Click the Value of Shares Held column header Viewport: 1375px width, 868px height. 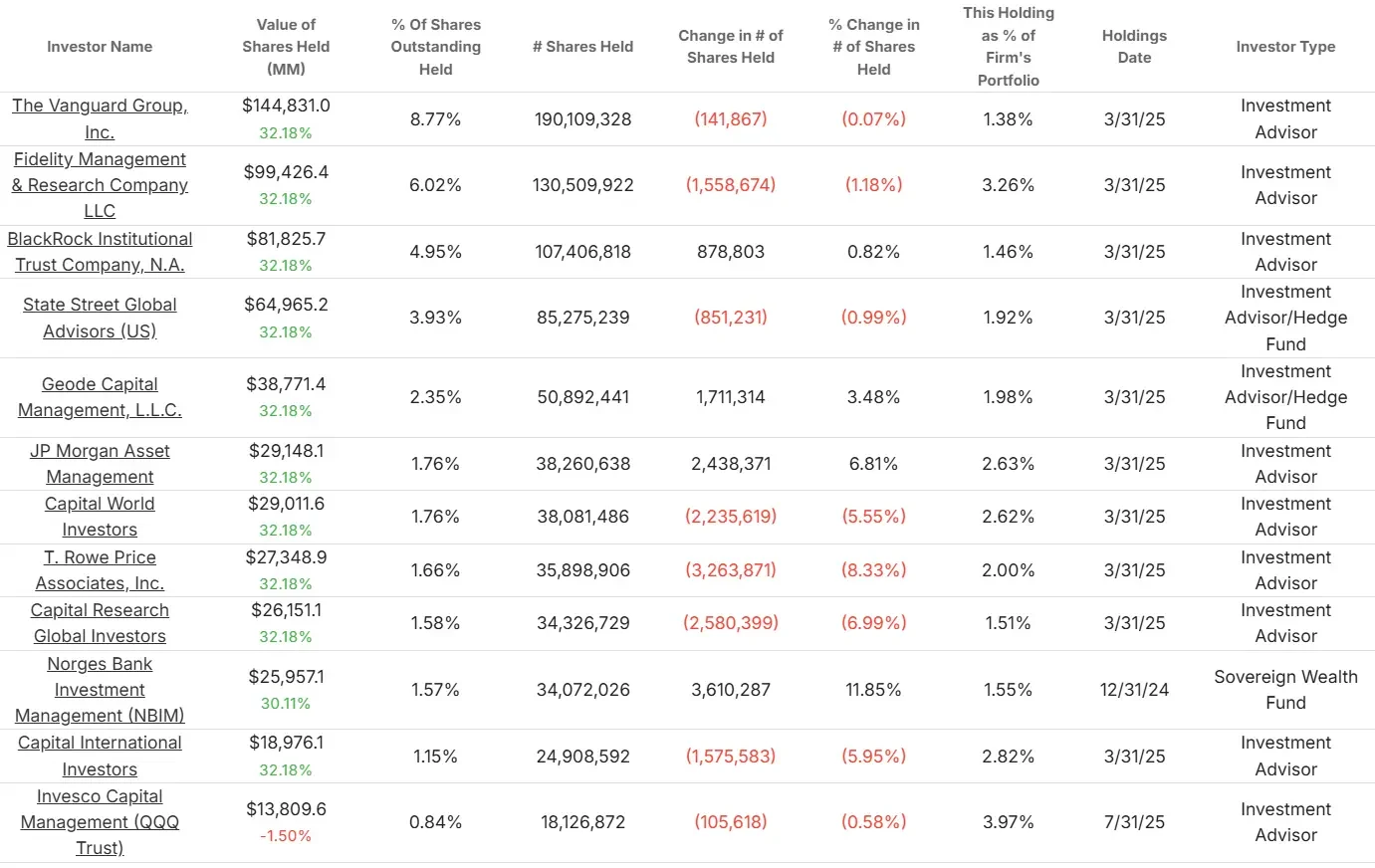pos(286,47)
